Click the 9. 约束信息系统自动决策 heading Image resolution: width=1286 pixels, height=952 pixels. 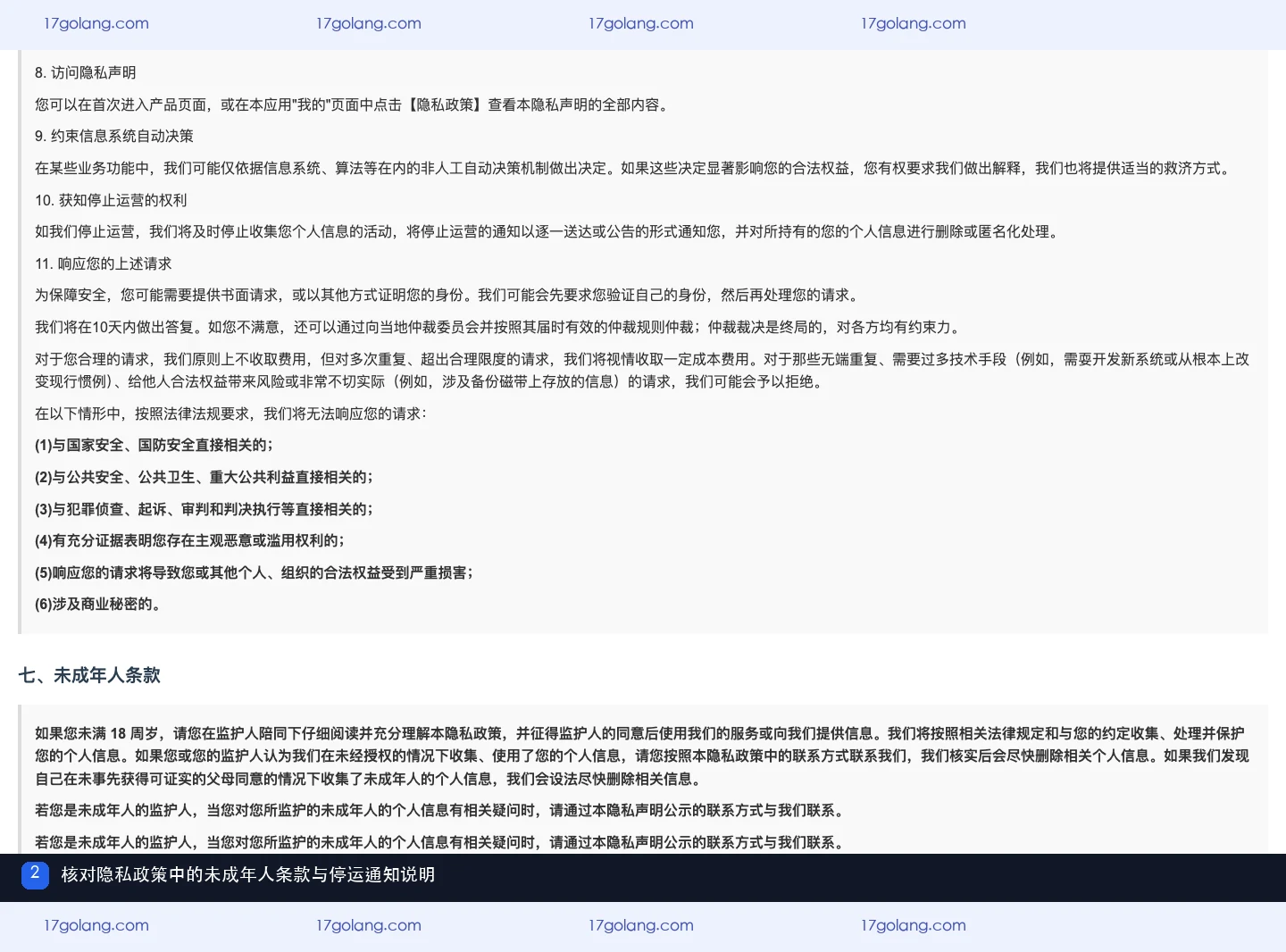point(114,136)
